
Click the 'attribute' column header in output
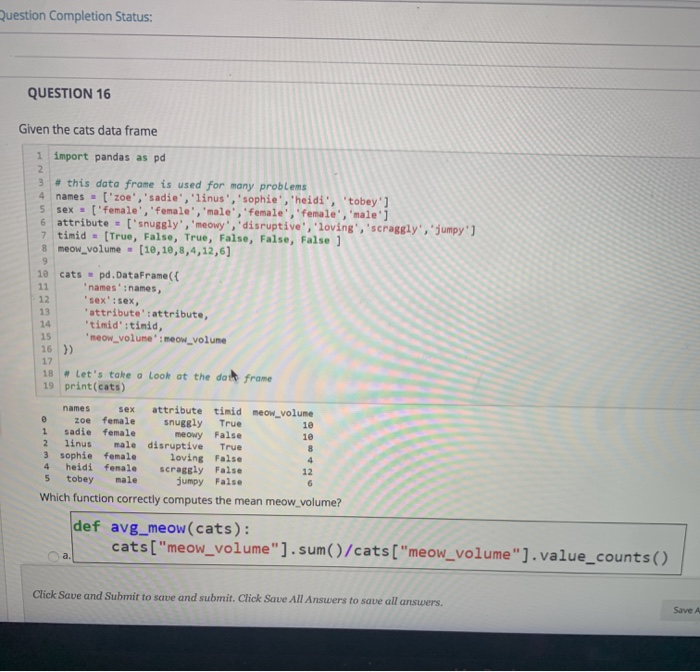coord(177,410)
